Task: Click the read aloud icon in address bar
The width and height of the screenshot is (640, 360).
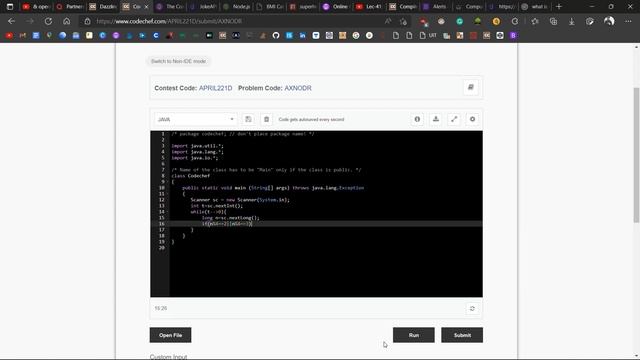Action: 388,21
